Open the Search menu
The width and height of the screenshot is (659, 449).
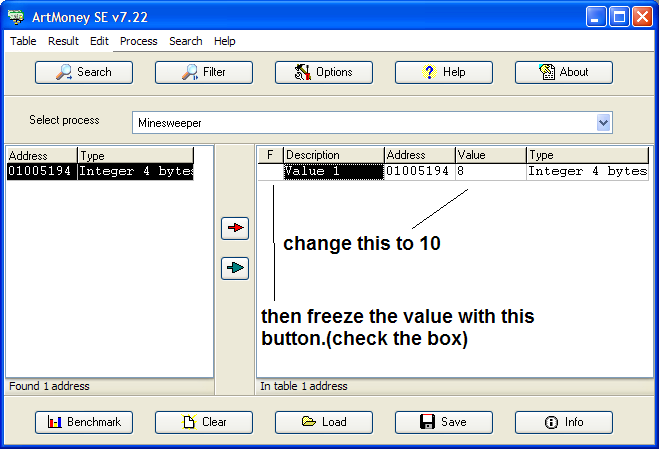[186, 41]
